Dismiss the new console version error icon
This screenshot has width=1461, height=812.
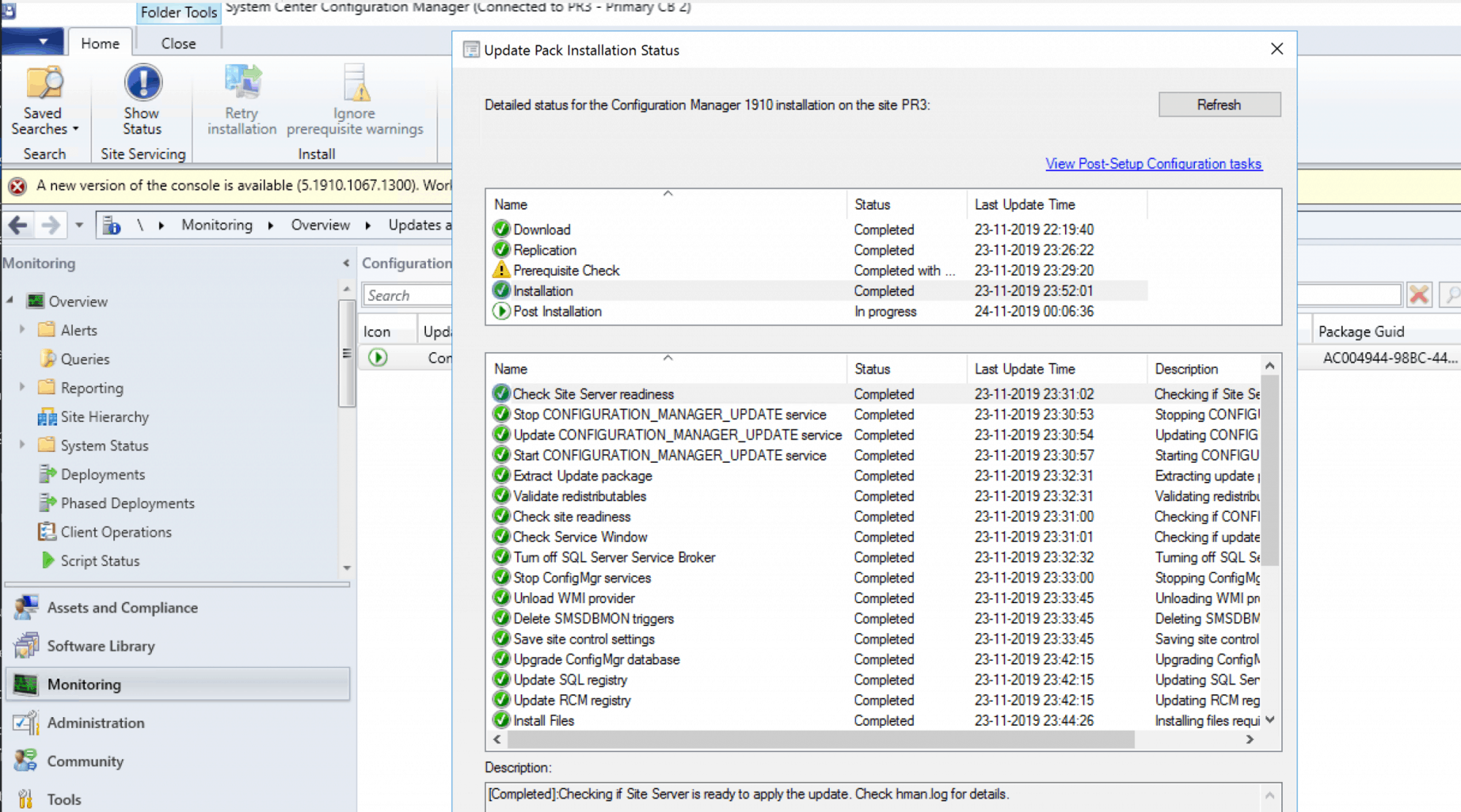click(18, 186)
